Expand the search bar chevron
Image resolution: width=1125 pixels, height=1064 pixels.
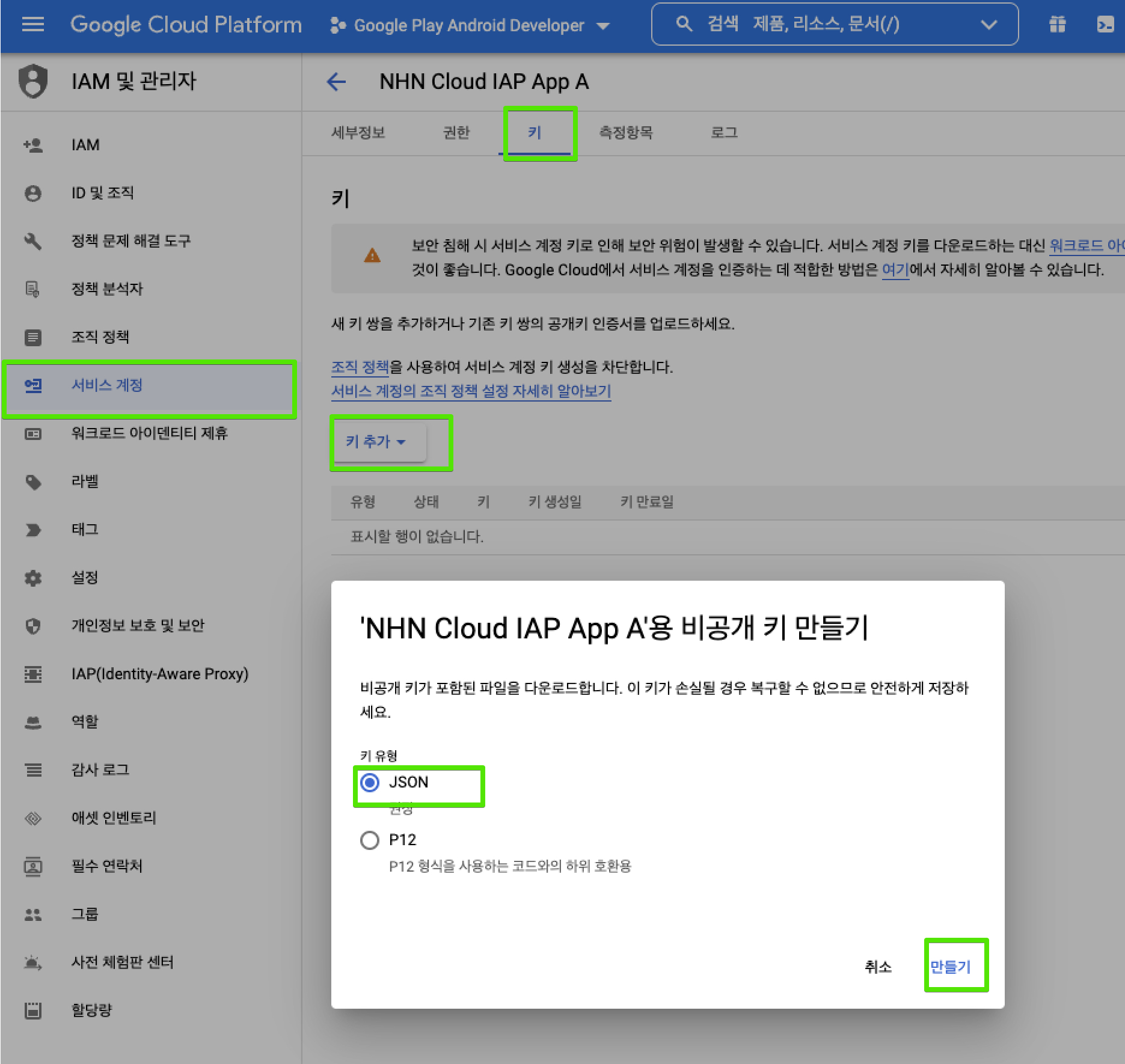coord(989,25)
